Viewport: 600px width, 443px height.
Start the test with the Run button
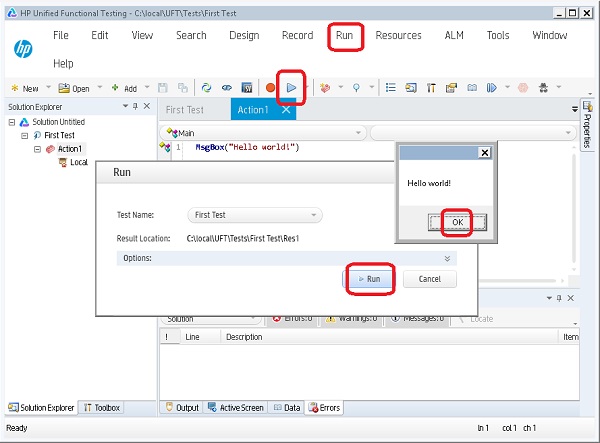[x=369, y=279]
